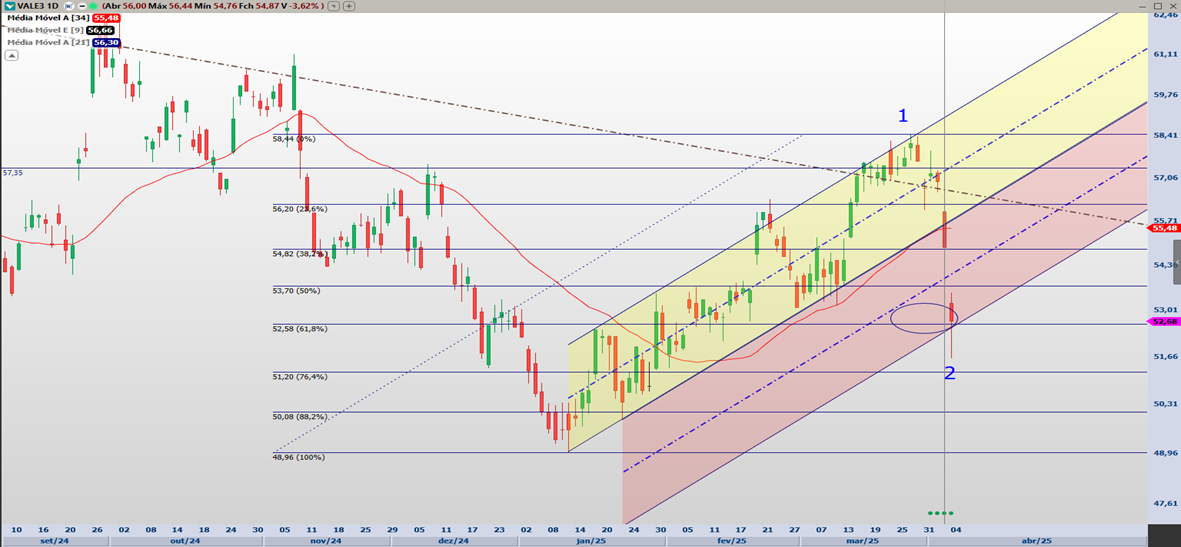Select the 58,44 (0%) Fibonacci level label
Image resolution: width=1181 pixels, height=547 pixels.
pyautogui.click(x=294, y=139)
